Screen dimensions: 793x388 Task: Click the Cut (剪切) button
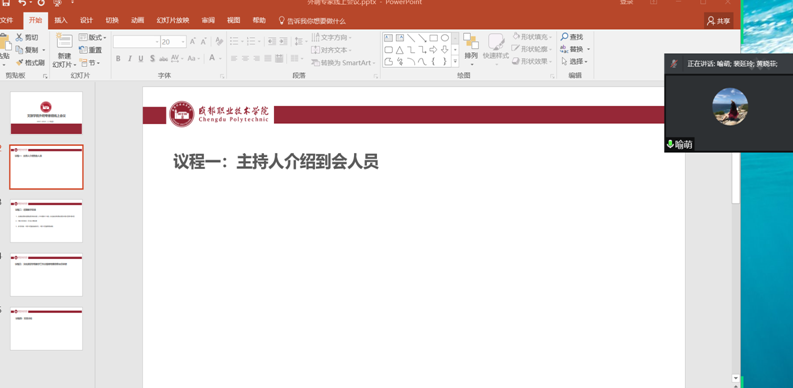[x=26, y=37]
